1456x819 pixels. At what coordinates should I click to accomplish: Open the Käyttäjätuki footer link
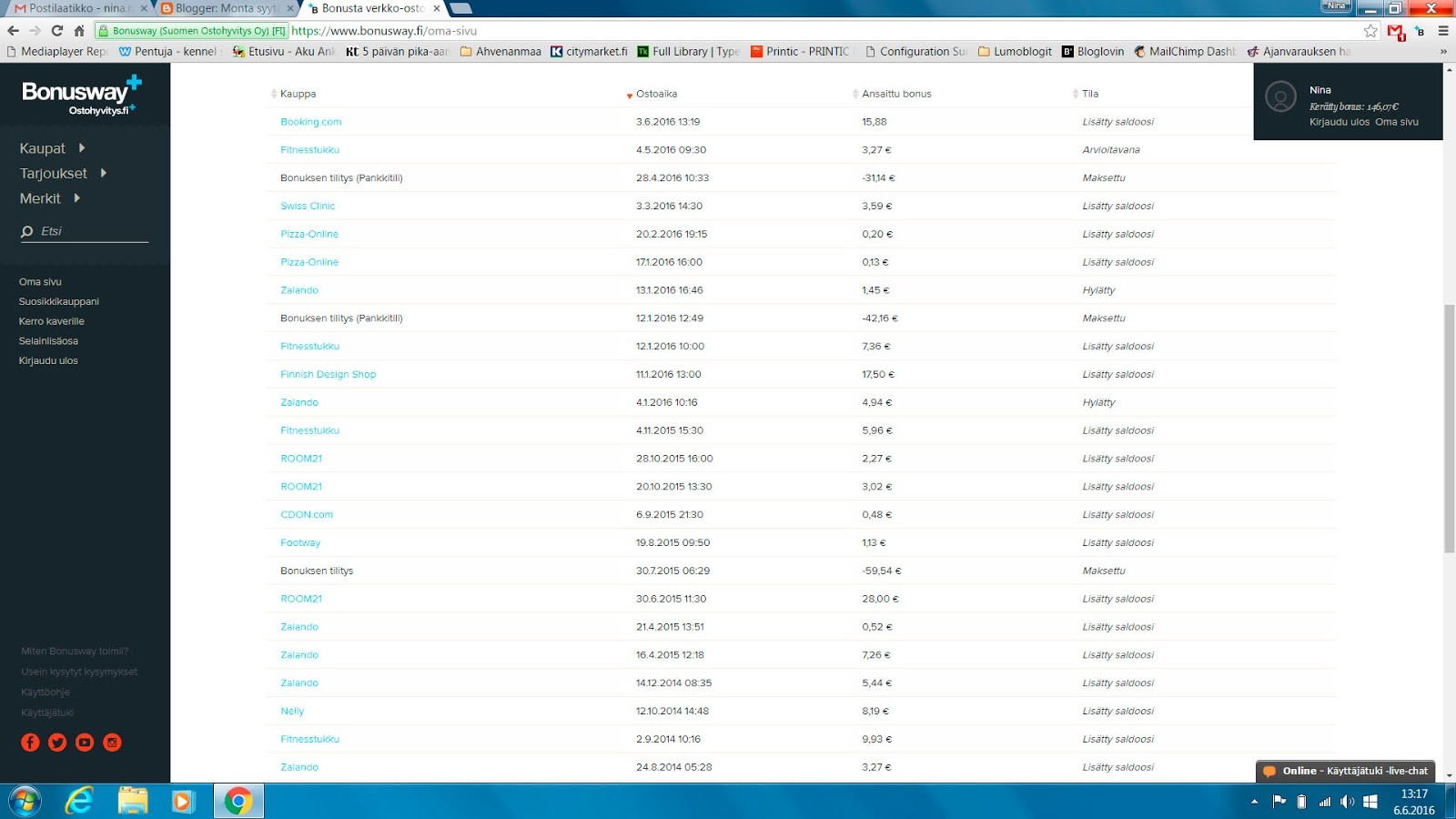[47, 713]
